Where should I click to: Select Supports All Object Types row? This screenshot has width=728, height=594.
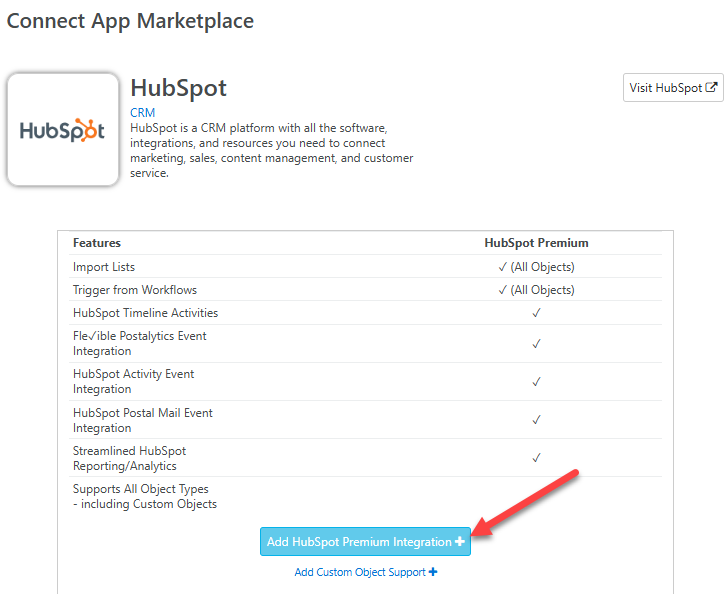[365, 496]
